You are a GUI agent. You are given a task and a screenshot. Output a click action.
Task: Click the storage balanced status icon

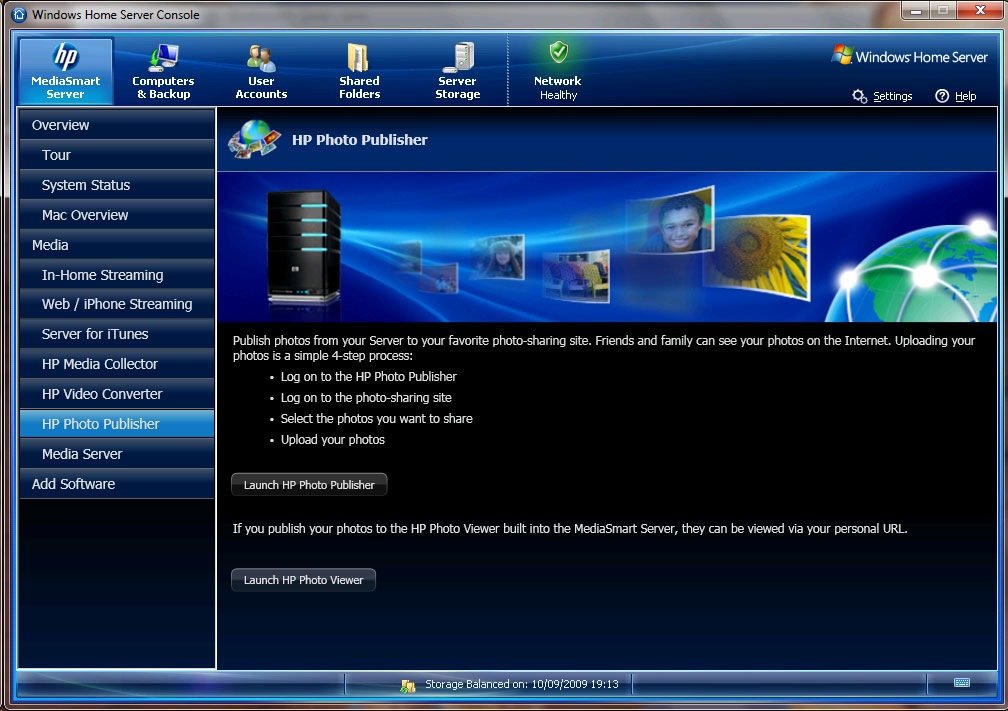[408, 685]
